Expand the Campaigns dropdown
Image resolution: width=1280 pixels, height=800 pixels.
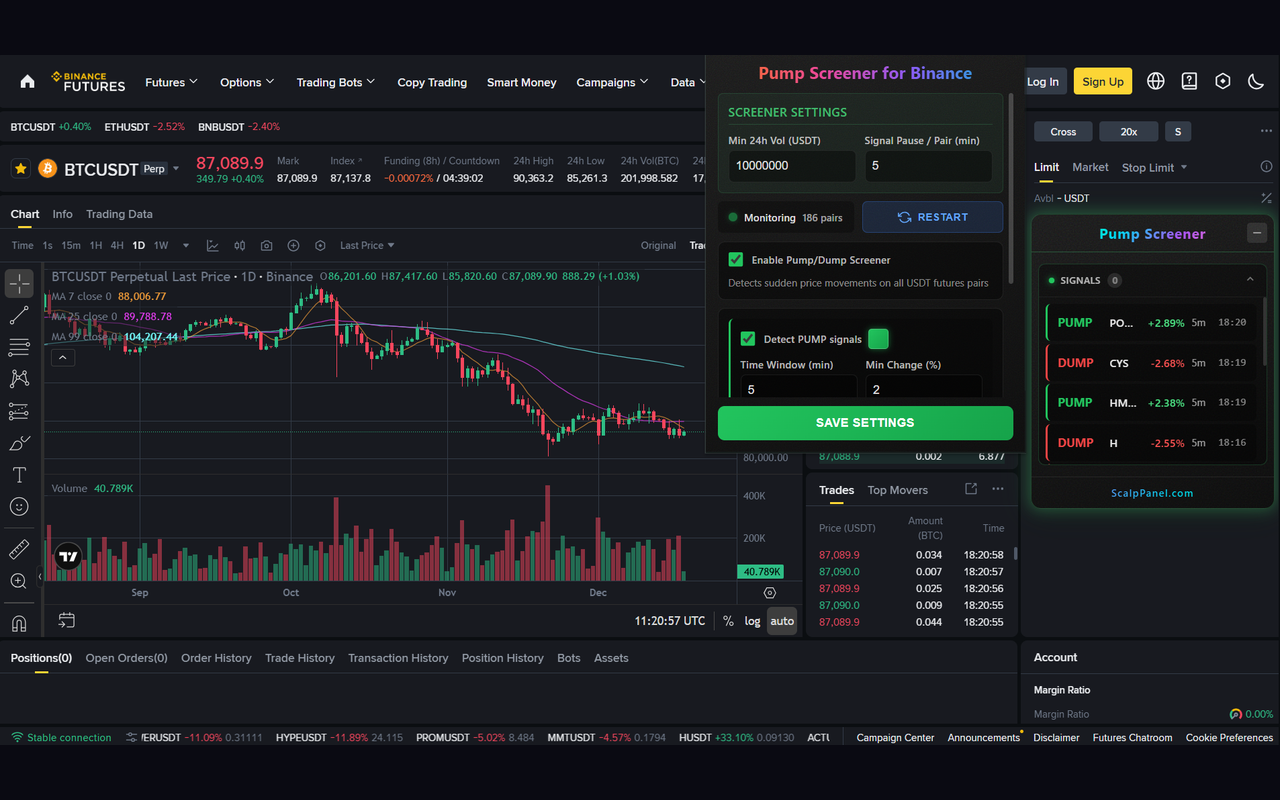click(x=612, y=82)
